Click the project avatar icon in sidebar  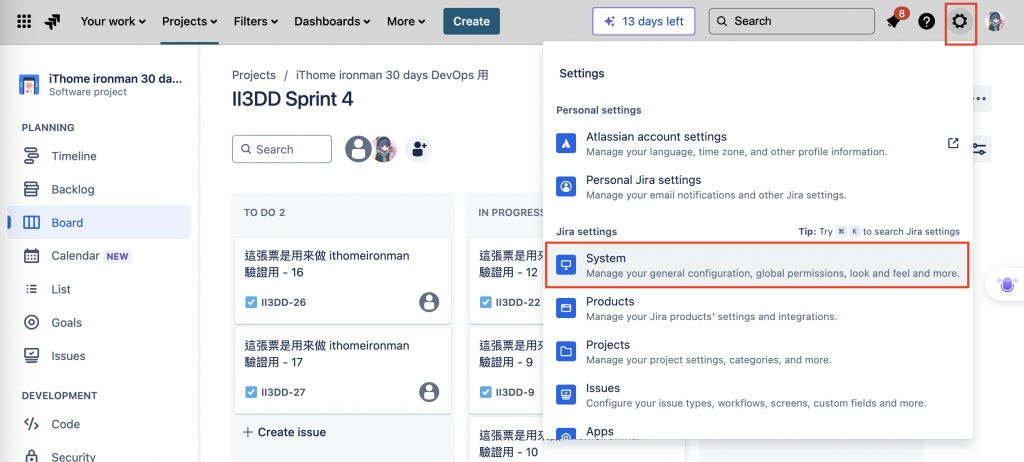[x=29, y=85]
